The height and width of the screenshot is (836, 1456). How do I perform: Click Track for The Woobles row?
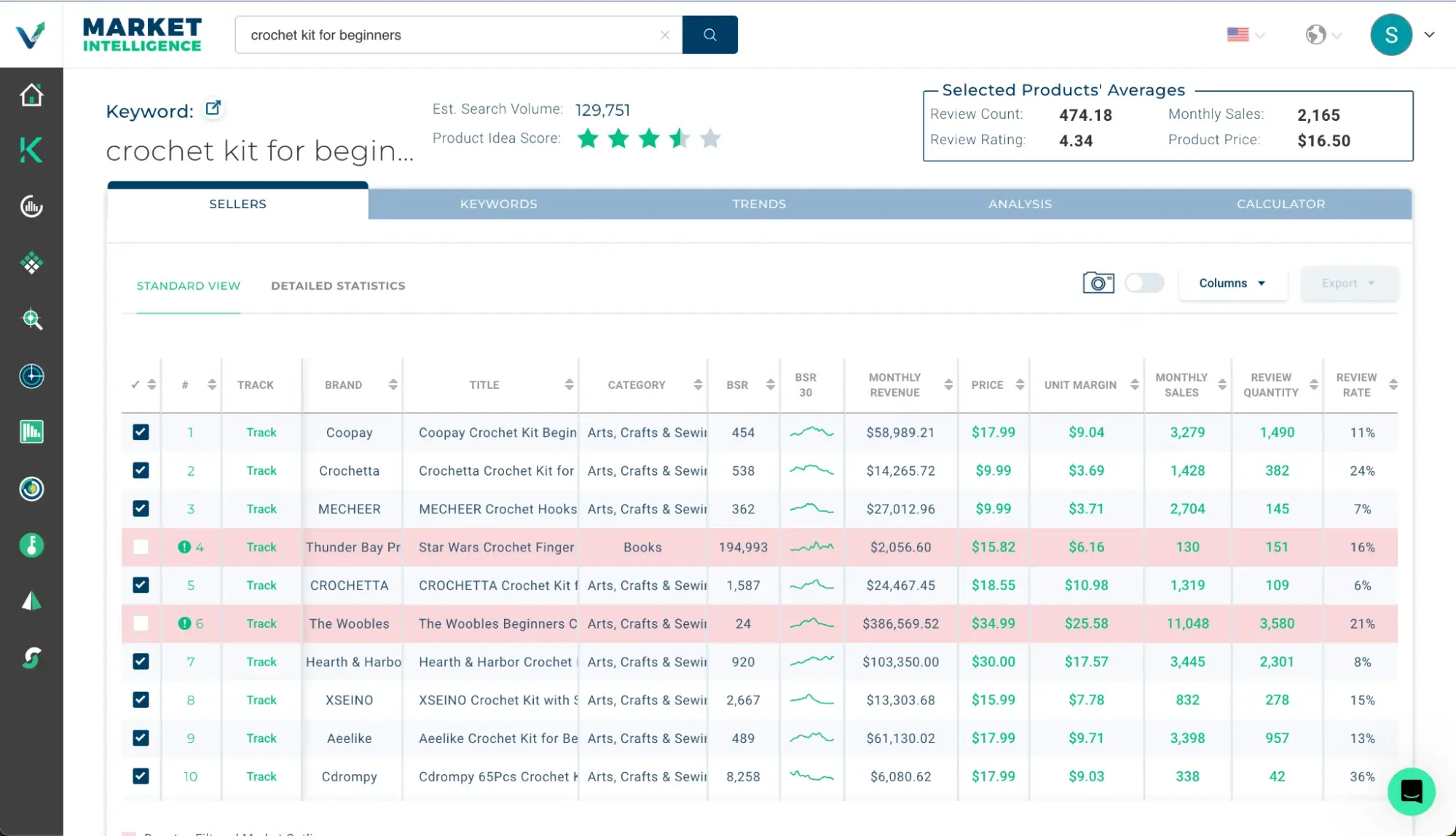click(x=261, y=623)
